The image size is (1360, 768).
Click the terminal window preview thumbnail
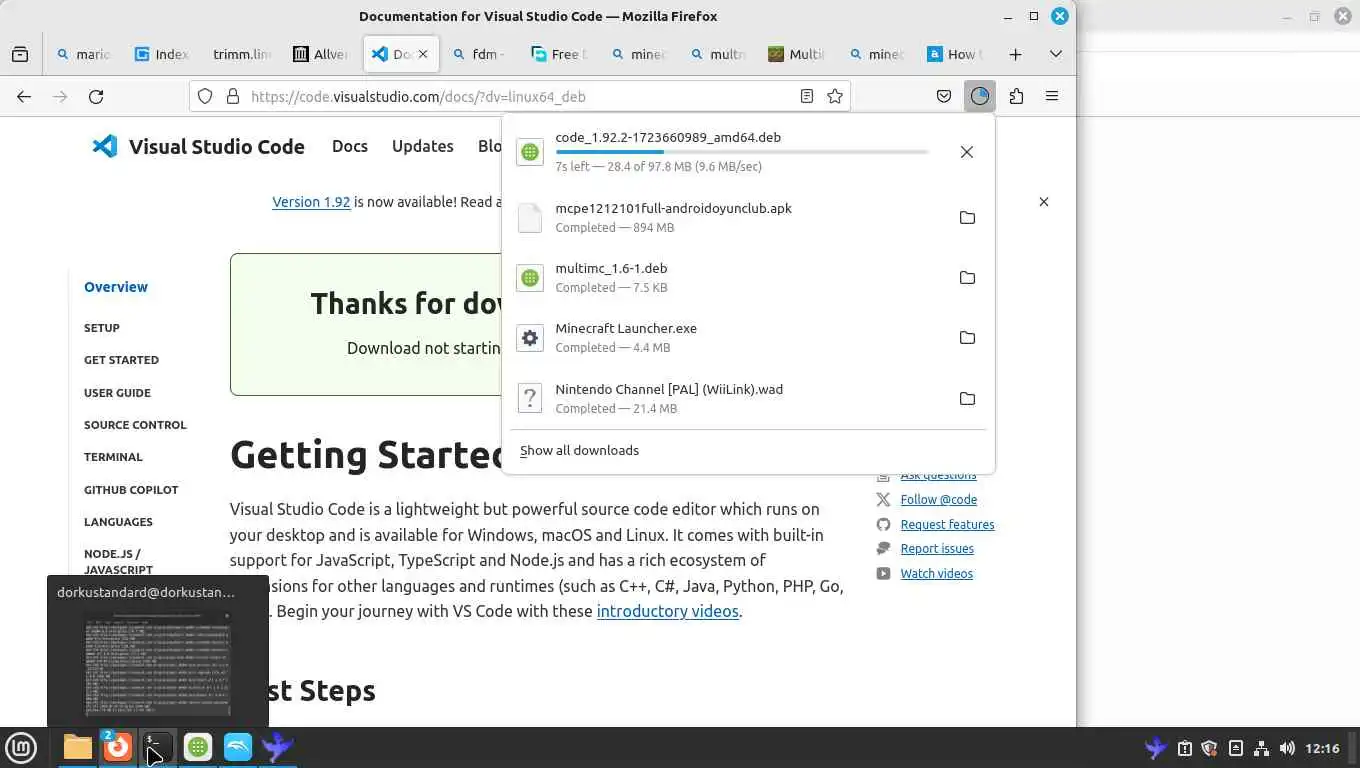point(157,663)
